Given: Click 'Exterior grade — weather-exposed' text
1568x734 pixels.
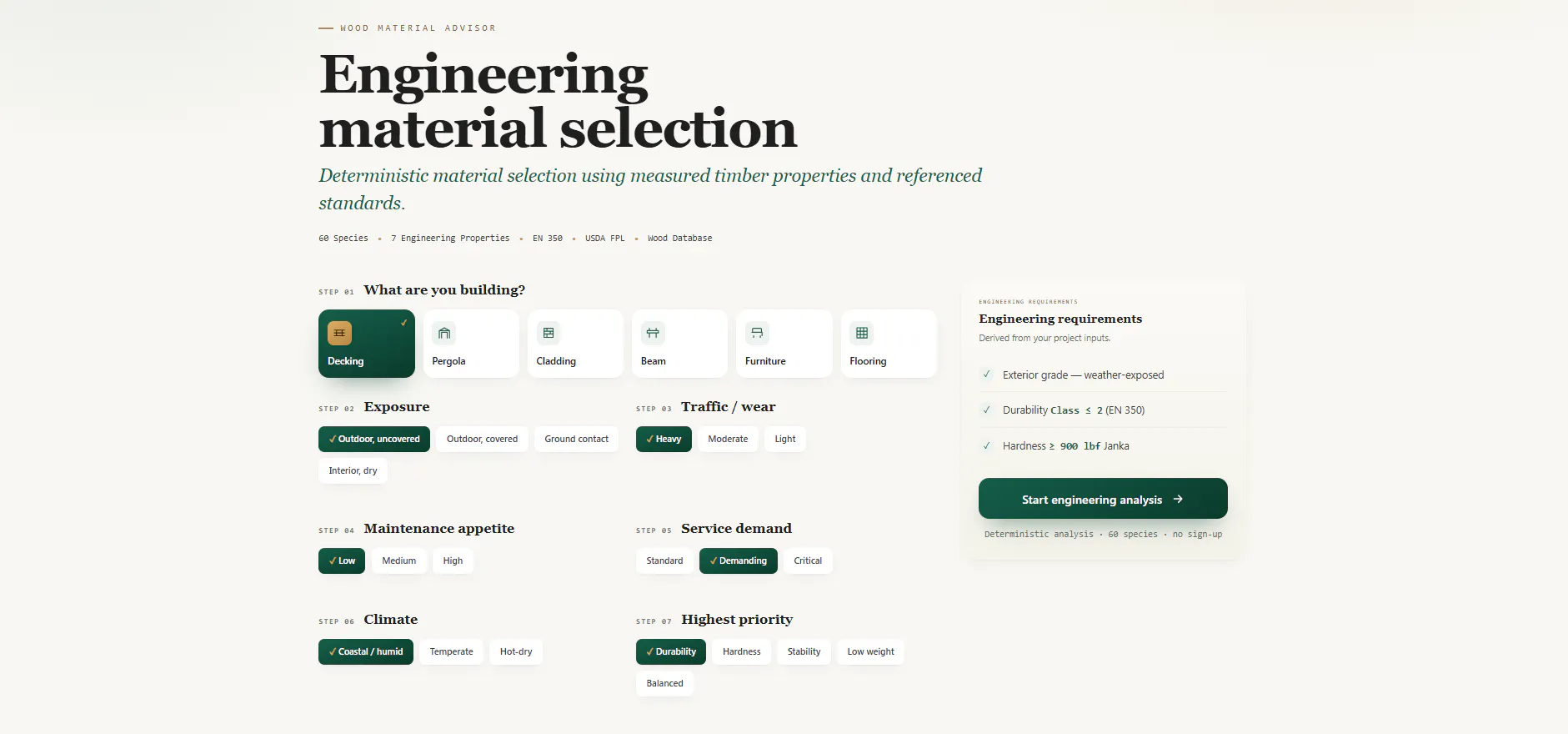Looking at the screenshot, I should [x=1083, y=375].
